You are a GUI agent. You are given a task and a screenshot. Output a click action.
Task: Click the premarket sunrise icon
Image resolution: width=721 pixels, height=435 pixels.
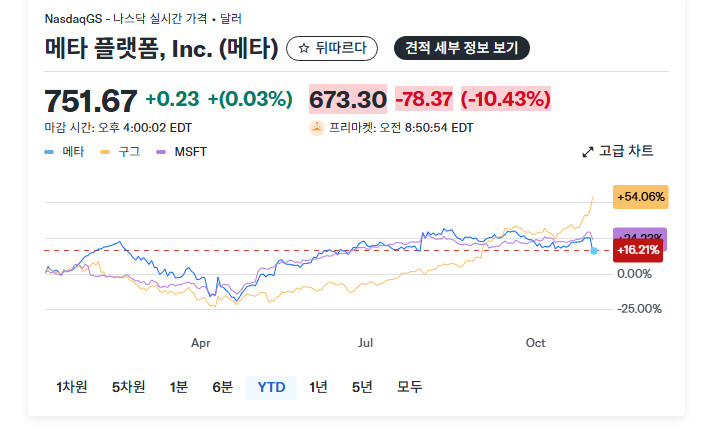pyautogui.click(x=317, y=128)
